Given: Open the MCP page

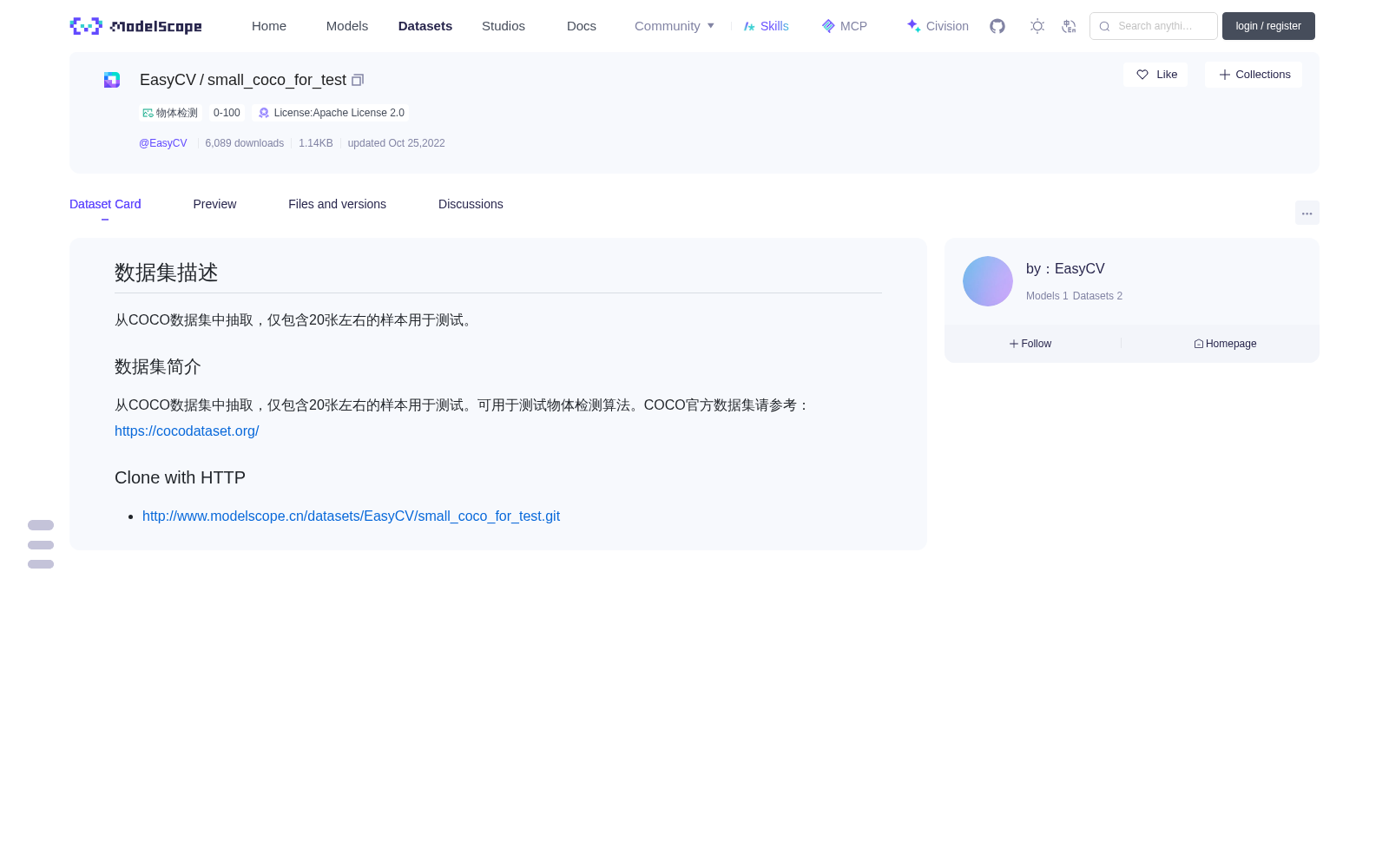Looking at the screenshot, I should 845,26.
